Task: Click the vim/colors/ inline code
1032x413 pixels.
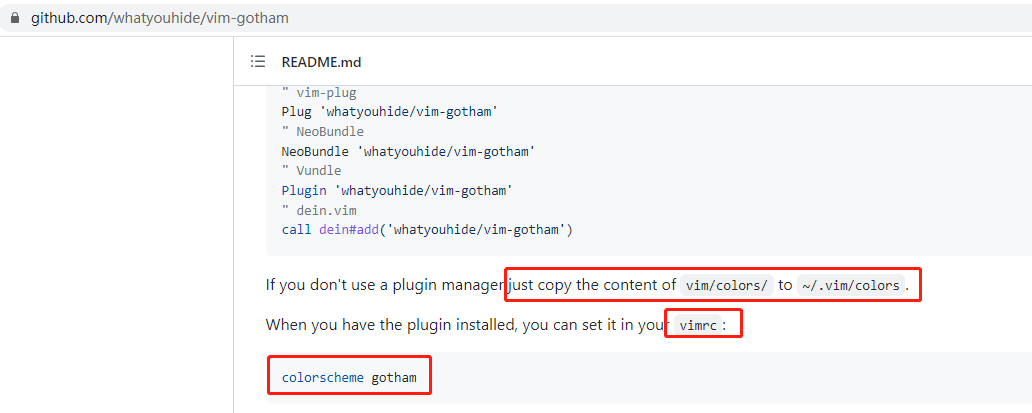Action: pyautogui.click(x=727, y=285)
